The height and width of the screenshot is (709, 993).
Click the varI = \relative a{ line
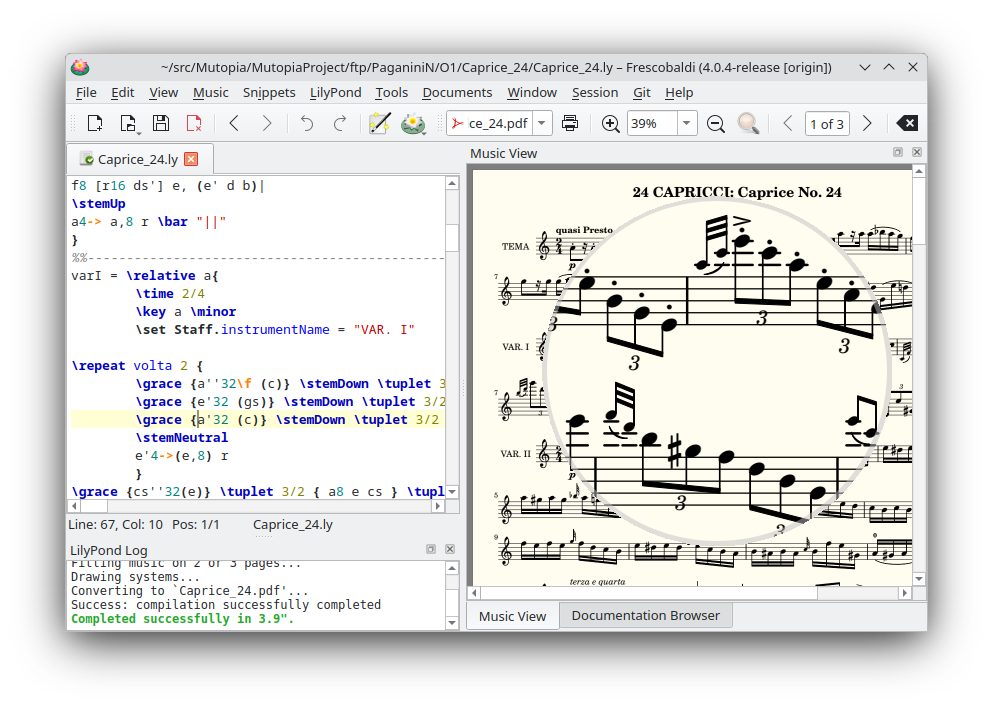point(144,276)
